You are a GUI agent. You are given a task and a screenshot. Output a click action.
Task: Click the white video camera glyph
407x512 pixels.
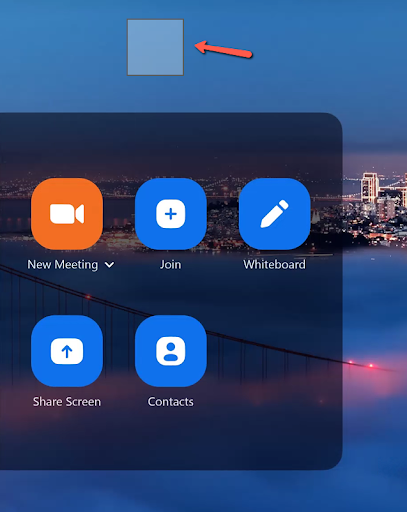click(x=67, y=214)
